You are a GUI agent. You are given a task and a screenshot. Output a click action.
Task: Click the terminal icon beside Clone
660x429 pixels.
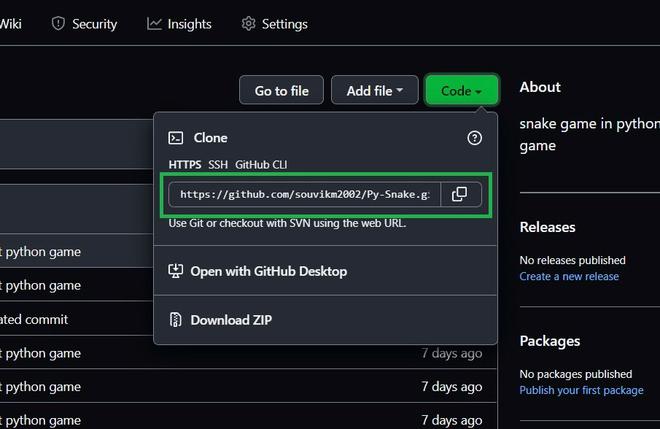[x=176, y=138]
